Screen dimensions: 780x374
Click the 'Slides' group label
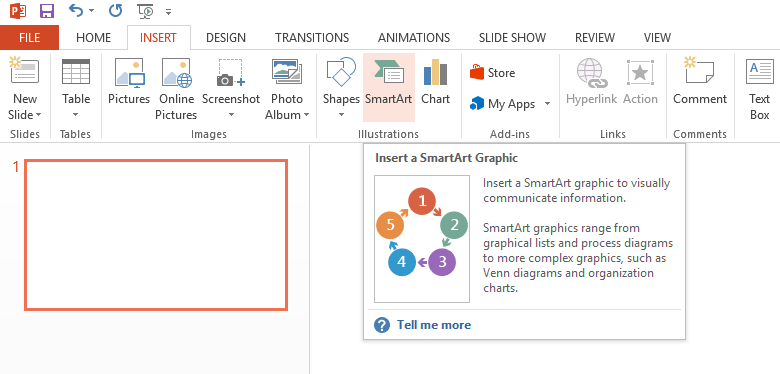point(24,134)
